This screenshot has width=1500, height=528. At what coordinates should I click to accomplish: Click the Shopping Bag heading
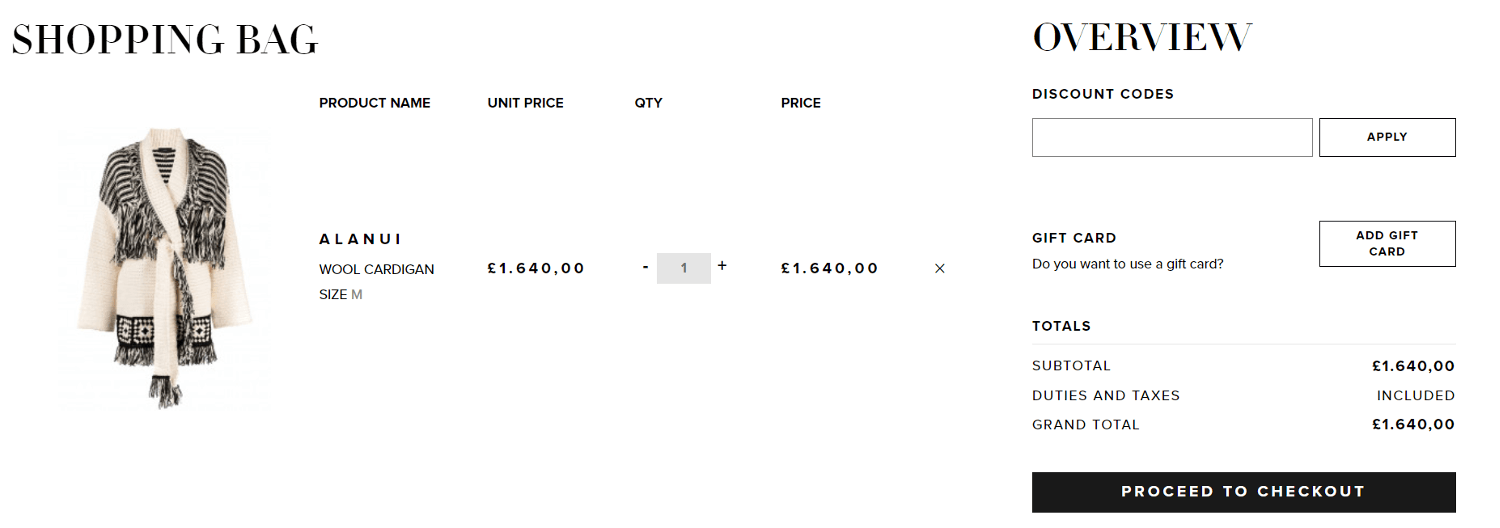click(x=165, y=40)
